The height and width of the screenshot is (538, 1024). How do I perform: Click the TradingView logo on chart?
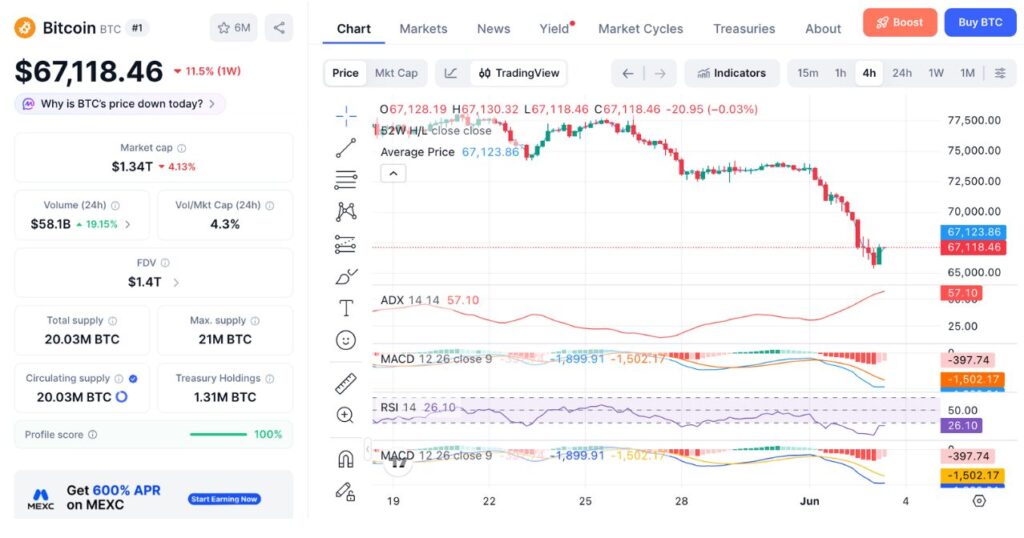coord(398,463)
